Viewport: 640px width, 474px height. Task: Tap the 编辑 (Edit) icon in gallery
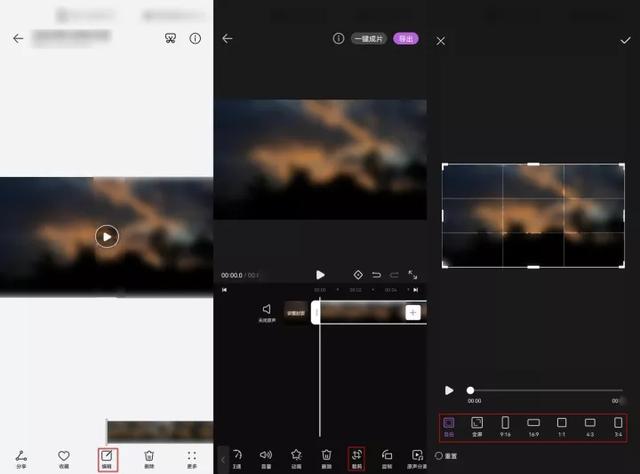tap(106, 458)
